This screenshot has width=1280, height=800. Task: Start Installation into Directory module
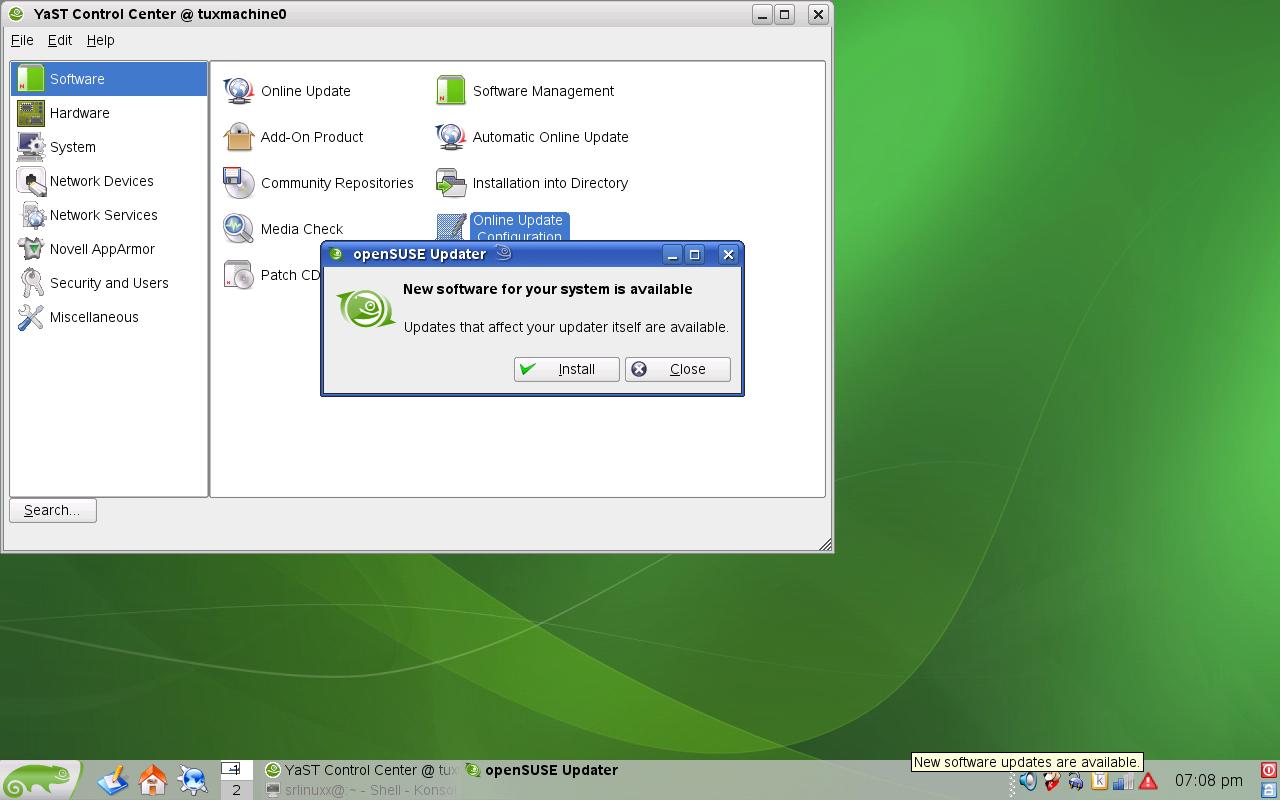[x=532, y=183]
